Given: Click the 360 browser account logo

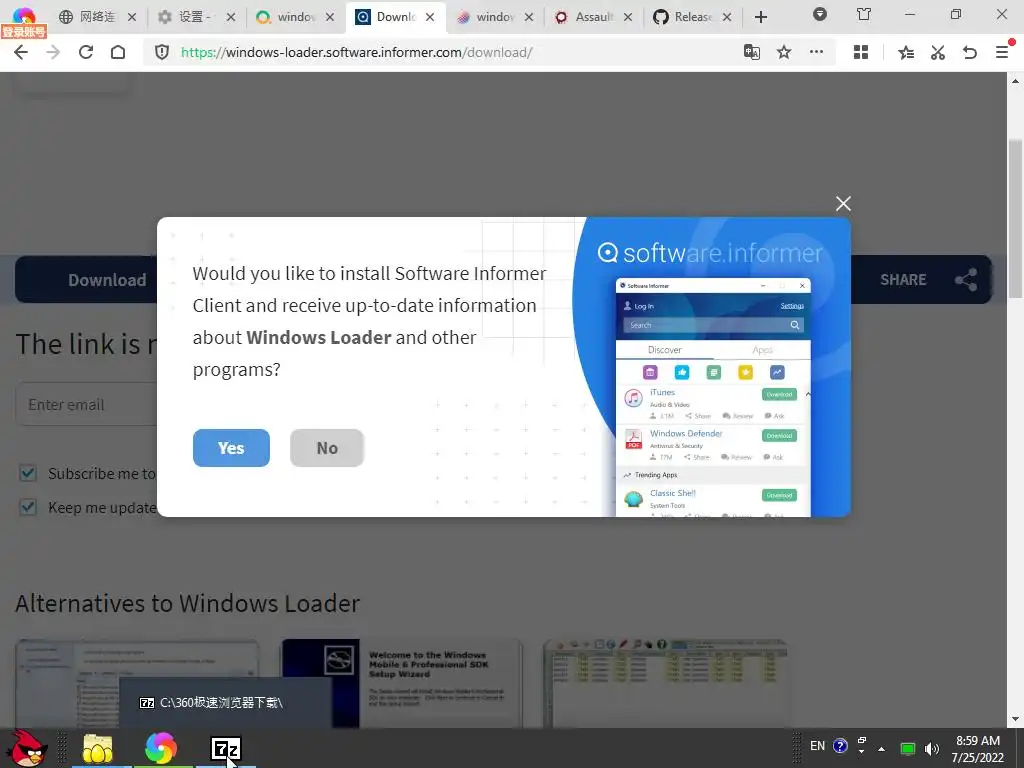Looking at the screenshot, I should coord(24,16).
